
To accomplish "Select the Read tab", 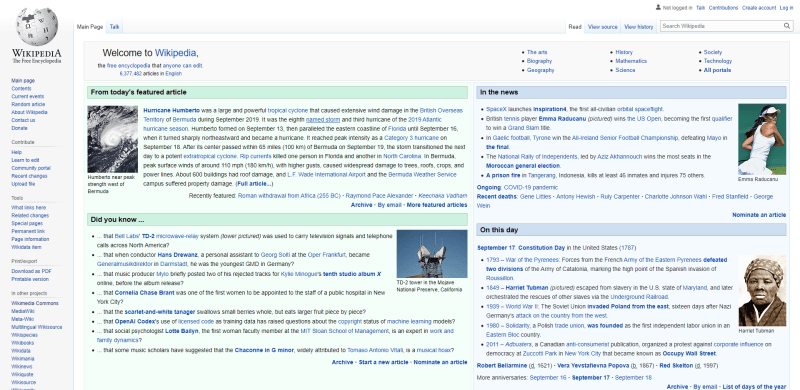I will [575, 27].
